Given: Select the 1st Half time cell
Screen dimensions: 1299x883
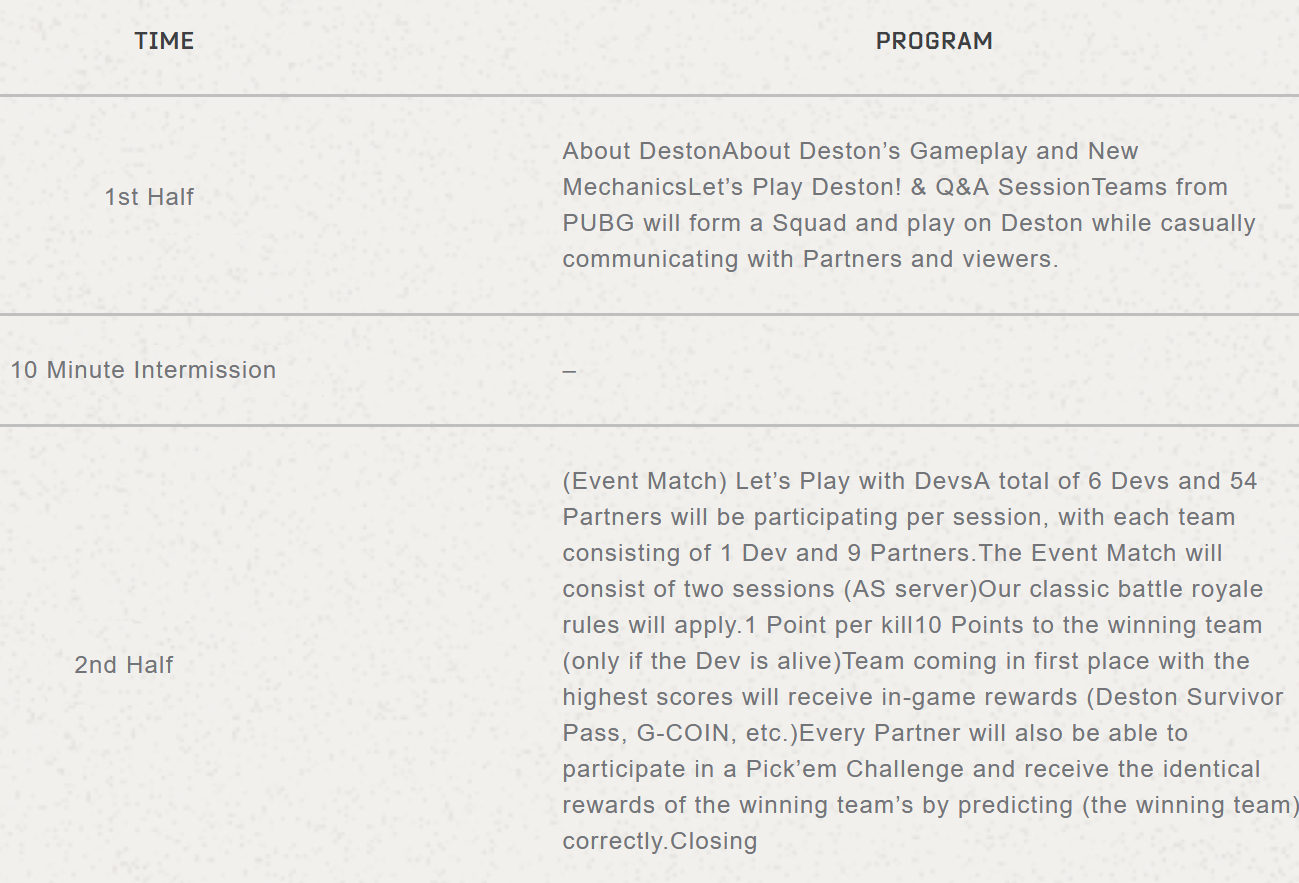Looking at the screenshot, I should [149, 197].
